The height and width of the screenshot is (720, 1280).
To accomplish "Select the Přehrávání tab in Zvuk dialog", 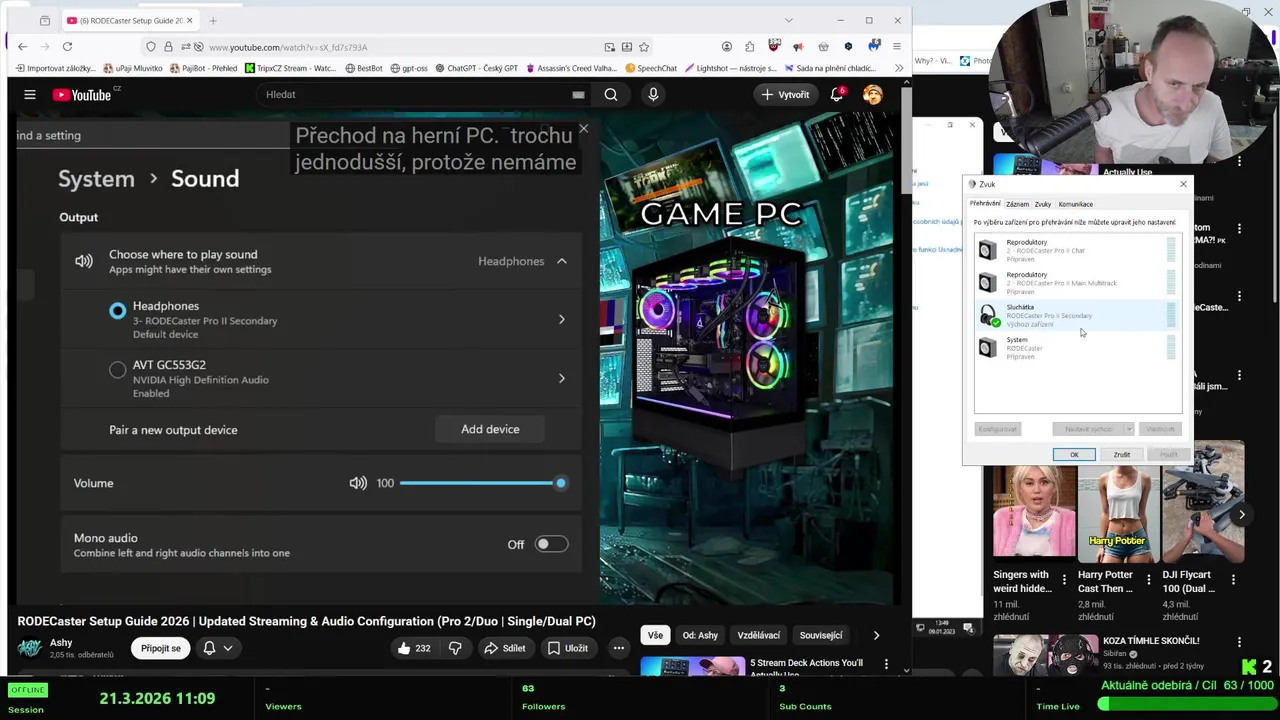I will [985, 204].
